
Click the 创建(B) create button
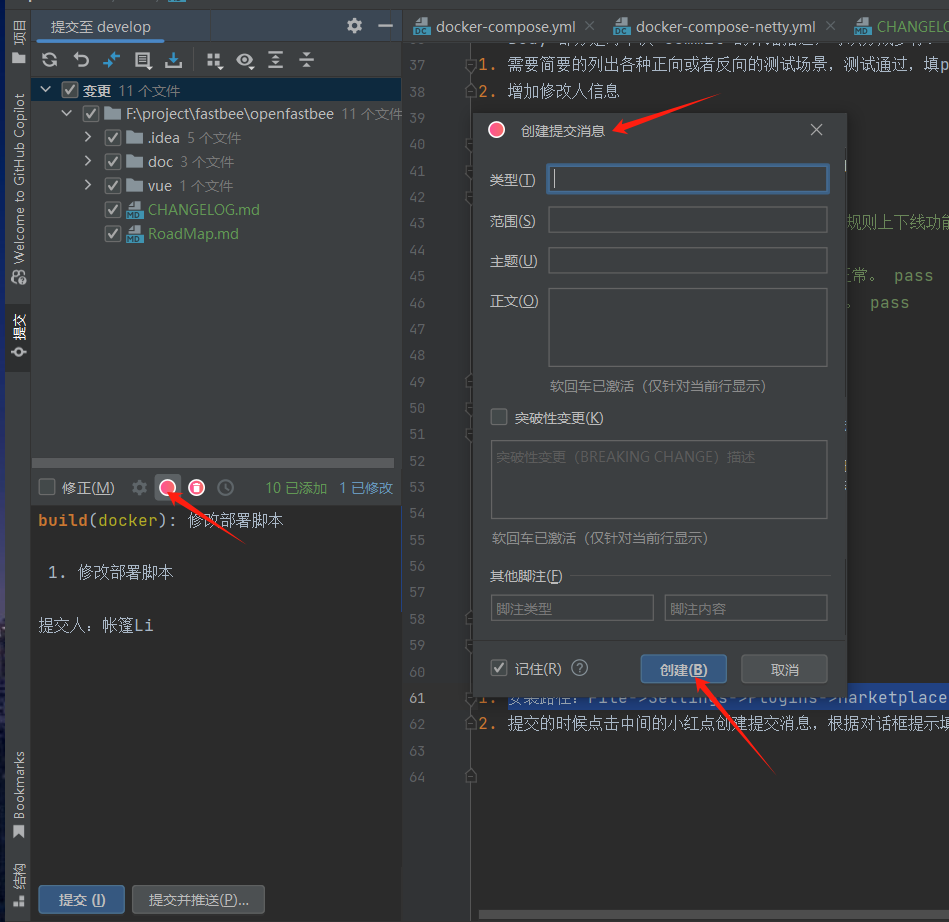pyautogui.click(x=683, y=668)
